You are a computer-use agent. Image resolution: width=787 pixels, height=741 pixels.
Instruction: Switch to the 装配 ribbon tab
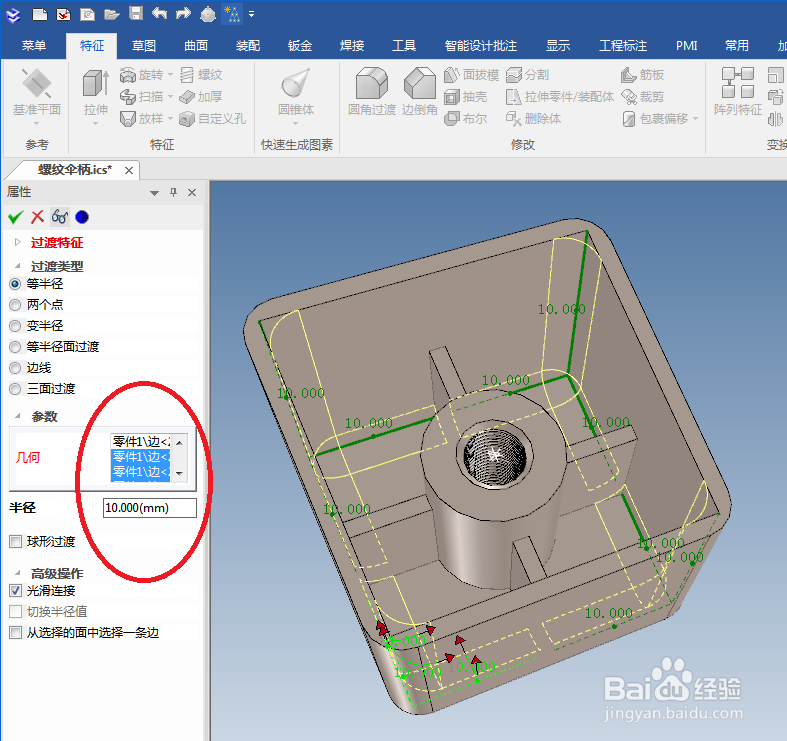click(x=248, y=46)
